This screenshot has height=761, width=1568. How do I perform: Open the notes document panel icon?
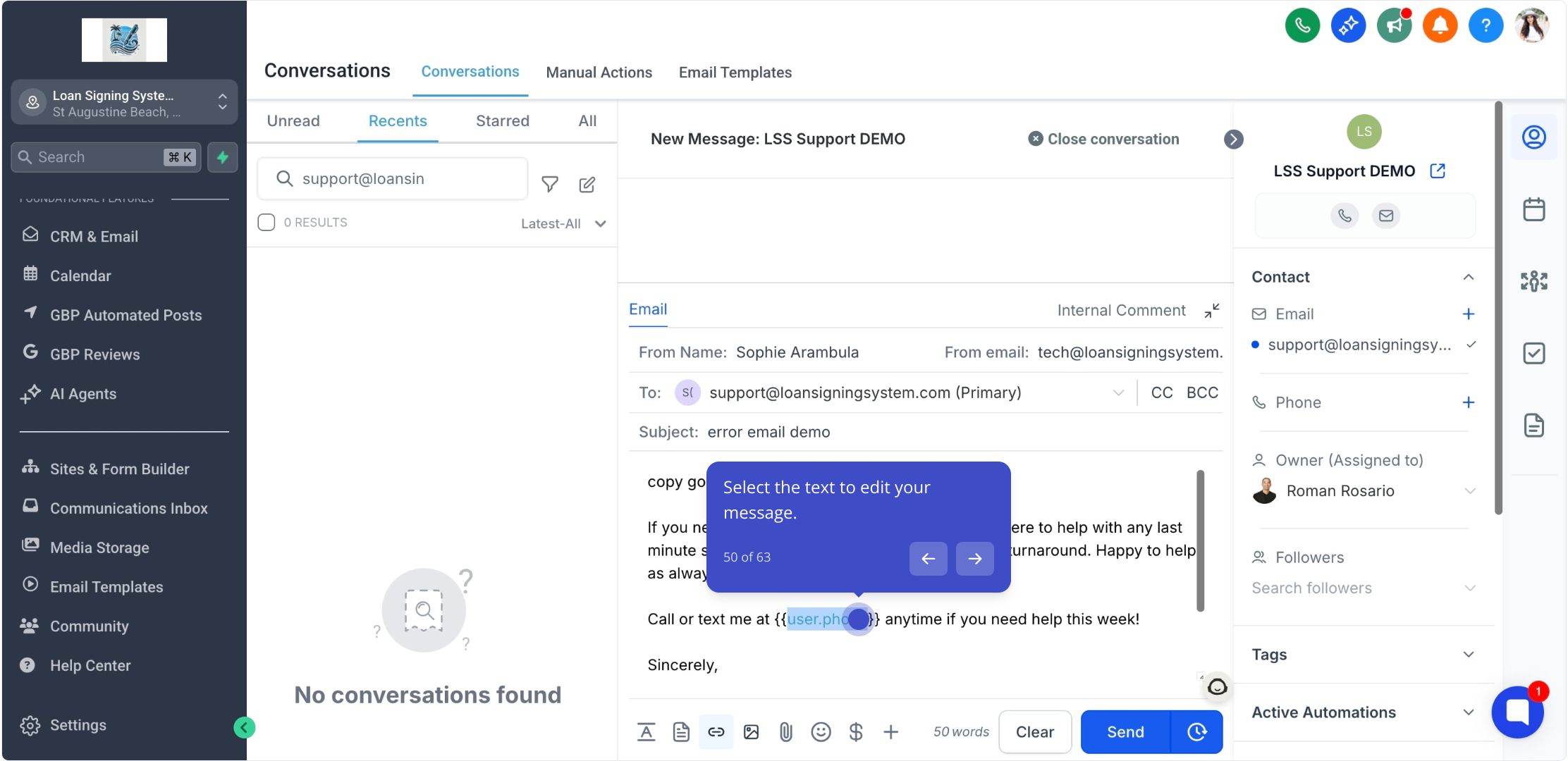pyautogui.click(x=1534, y=426)
